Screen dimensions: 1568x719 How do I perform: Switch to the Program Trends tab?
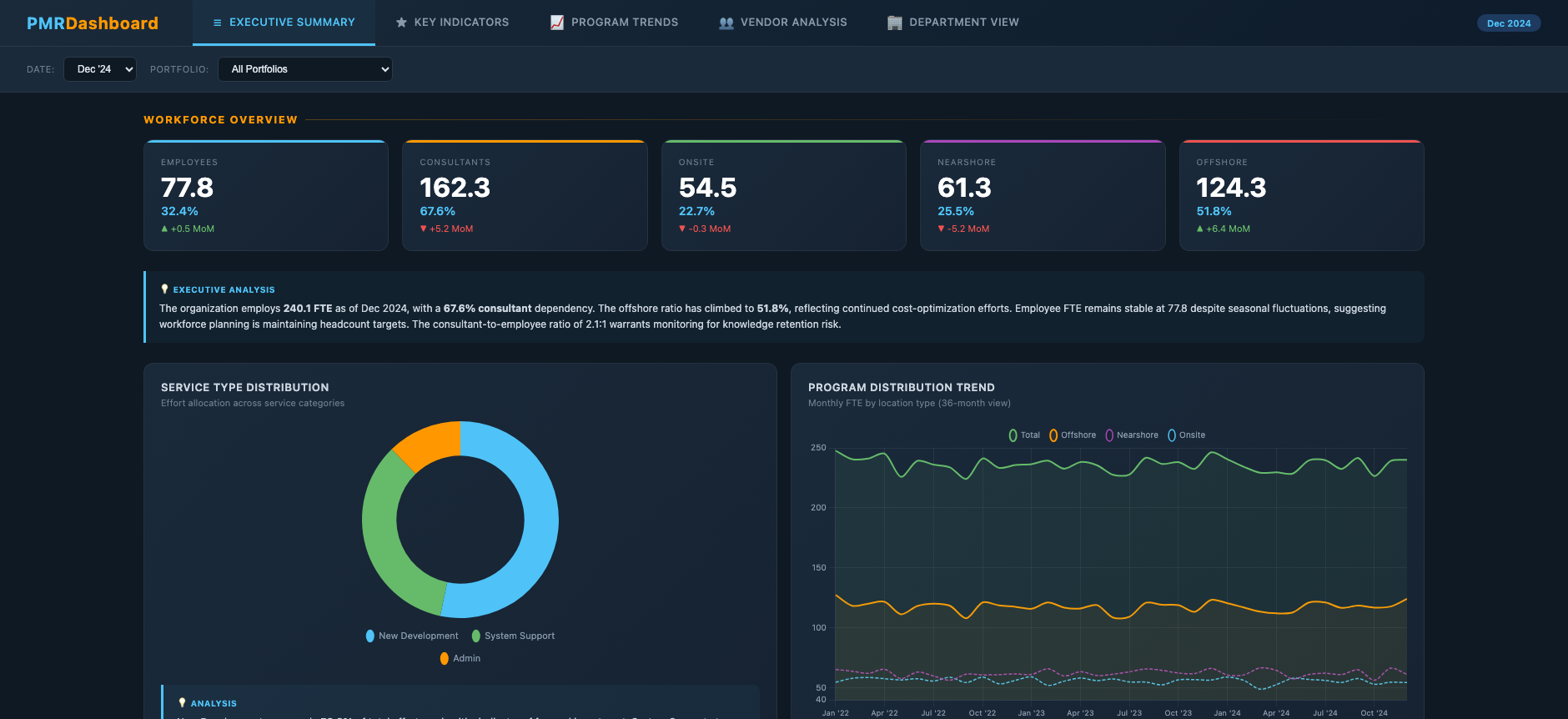615,23
